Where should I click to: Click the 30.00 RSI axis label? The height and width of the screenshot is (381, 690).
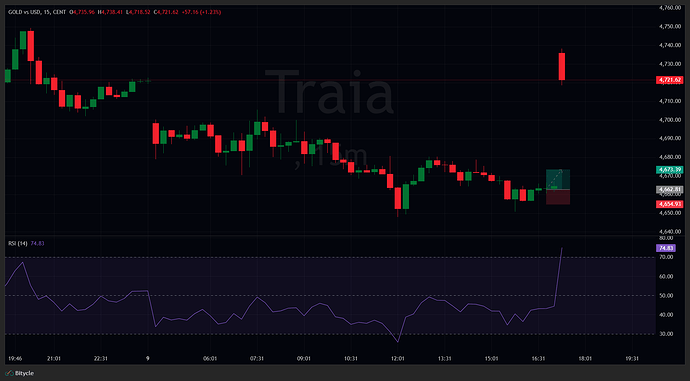(667, 334)
